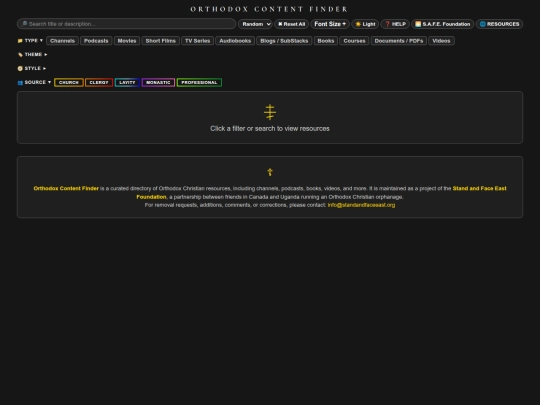Filter by Podcasts type
Viewport: 540px width, 405px height.
tap(96, 41)
